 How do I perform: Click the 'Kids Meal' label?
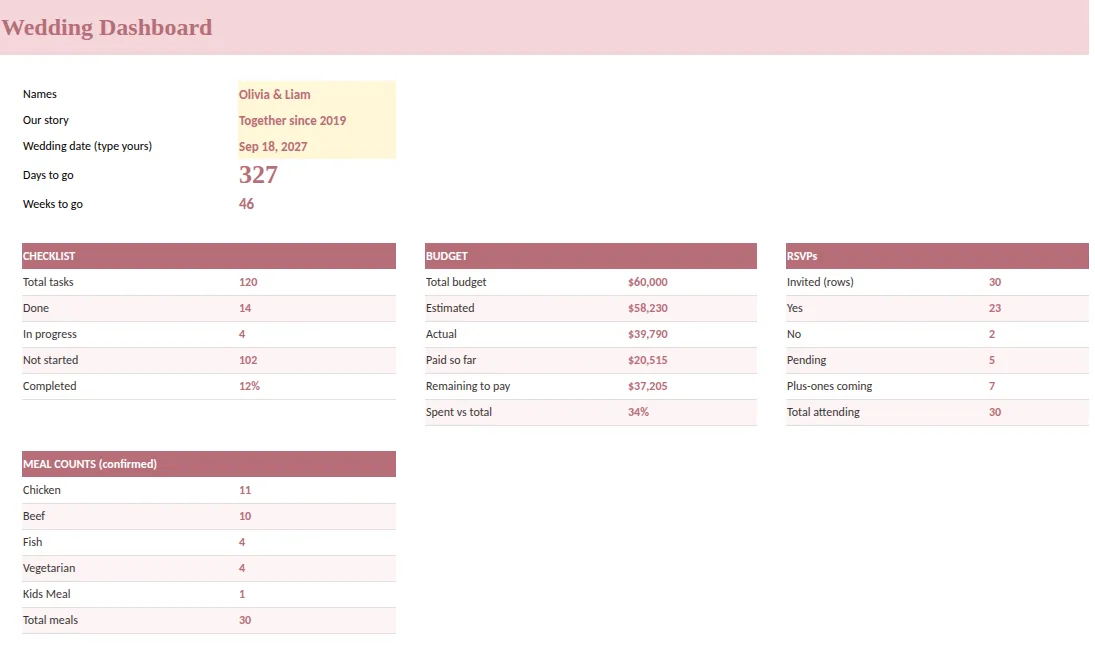point(47,595)
